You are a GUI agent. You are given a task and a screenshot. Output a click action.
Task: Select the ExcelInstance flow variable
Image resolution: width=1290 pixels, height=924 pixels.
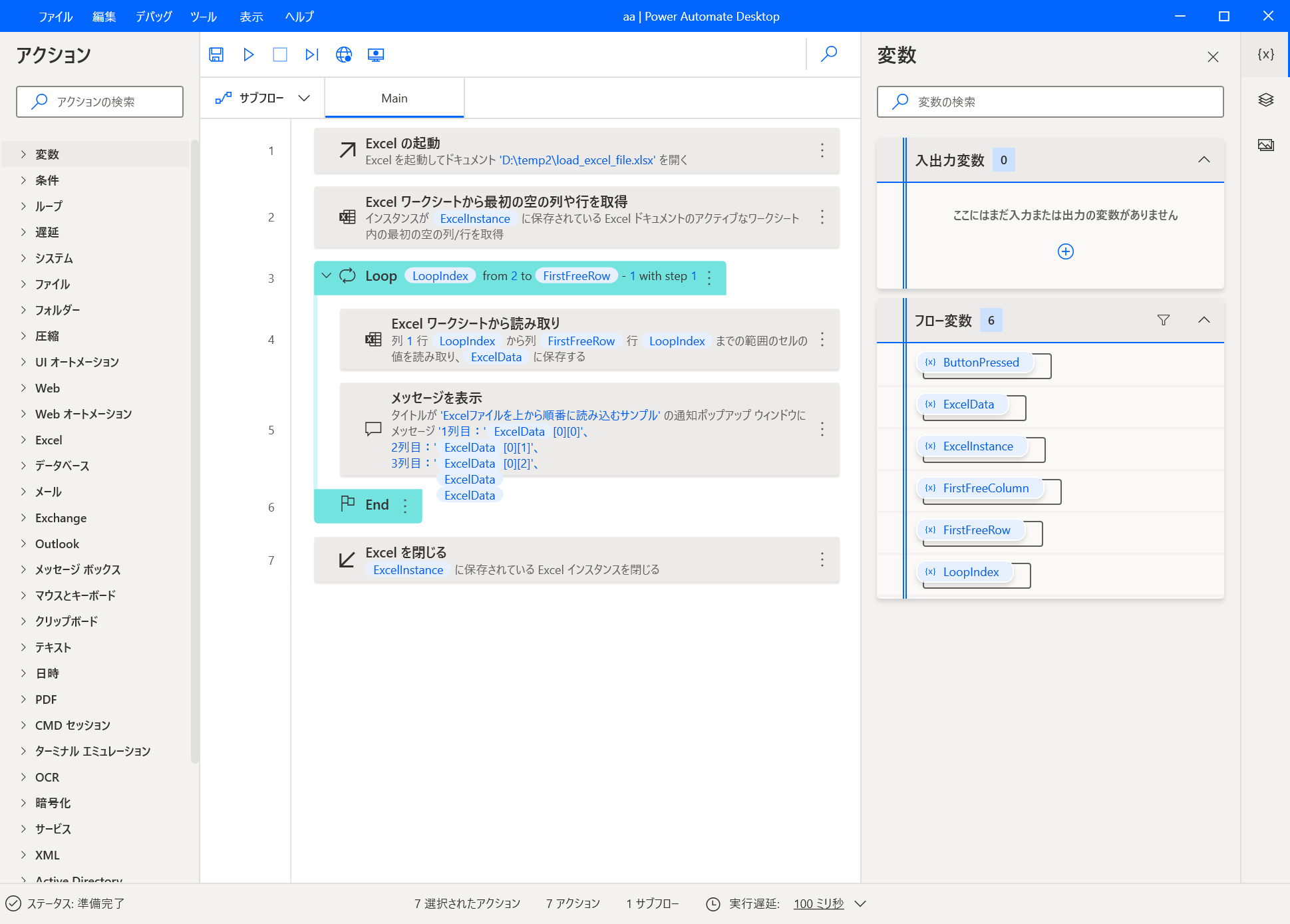pos(971,446)
